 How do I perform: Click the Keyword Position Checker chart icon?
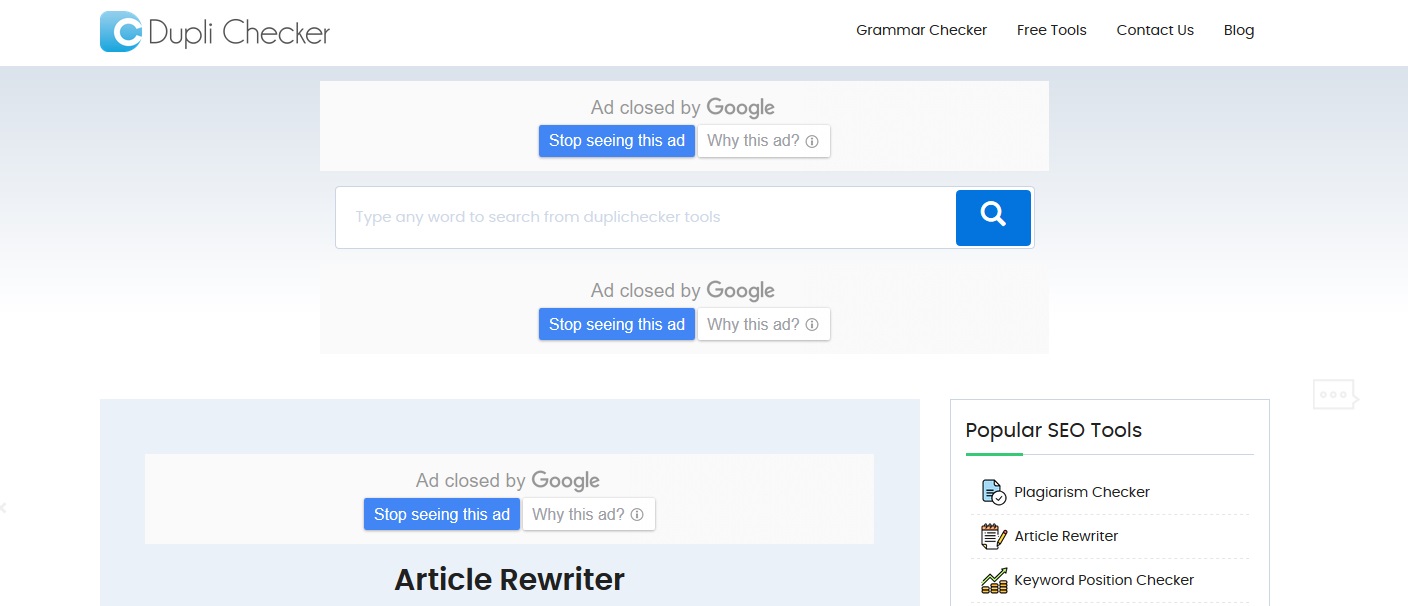pyautogui.click(x=993, y=580)
